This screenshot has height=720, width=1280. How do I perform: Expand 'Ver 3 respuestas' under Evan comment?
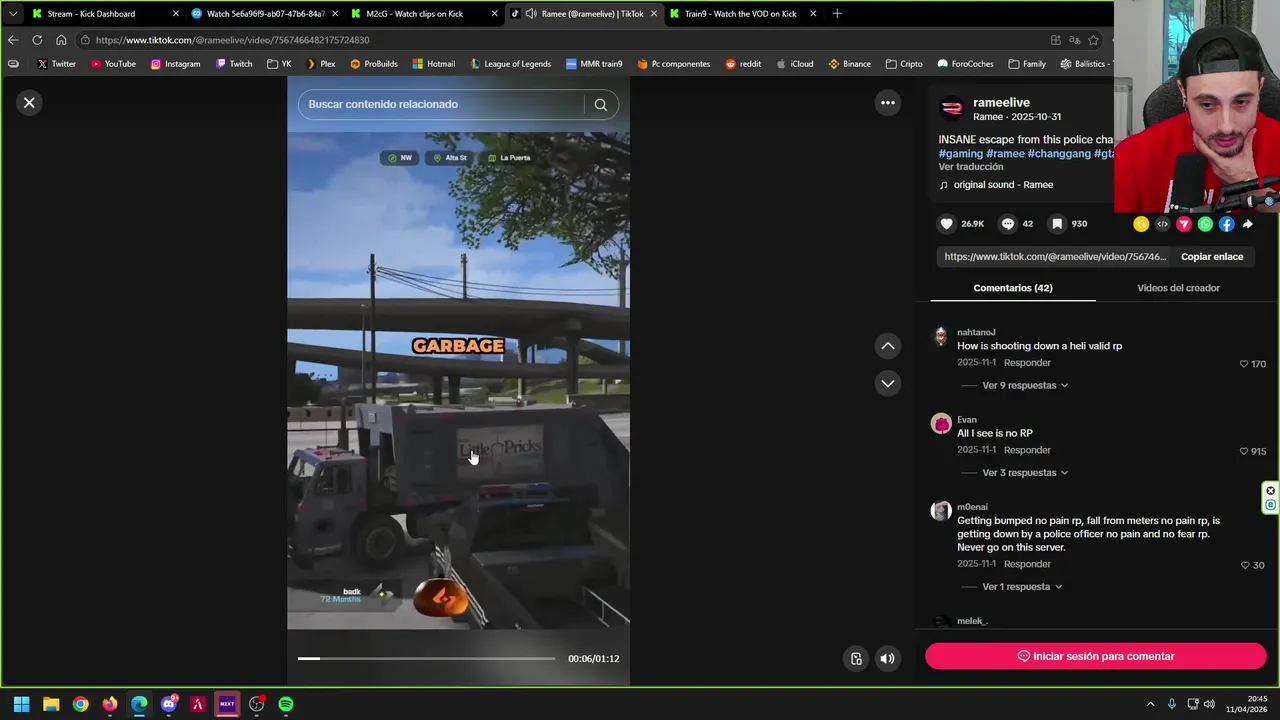(x=1025, y=472)
